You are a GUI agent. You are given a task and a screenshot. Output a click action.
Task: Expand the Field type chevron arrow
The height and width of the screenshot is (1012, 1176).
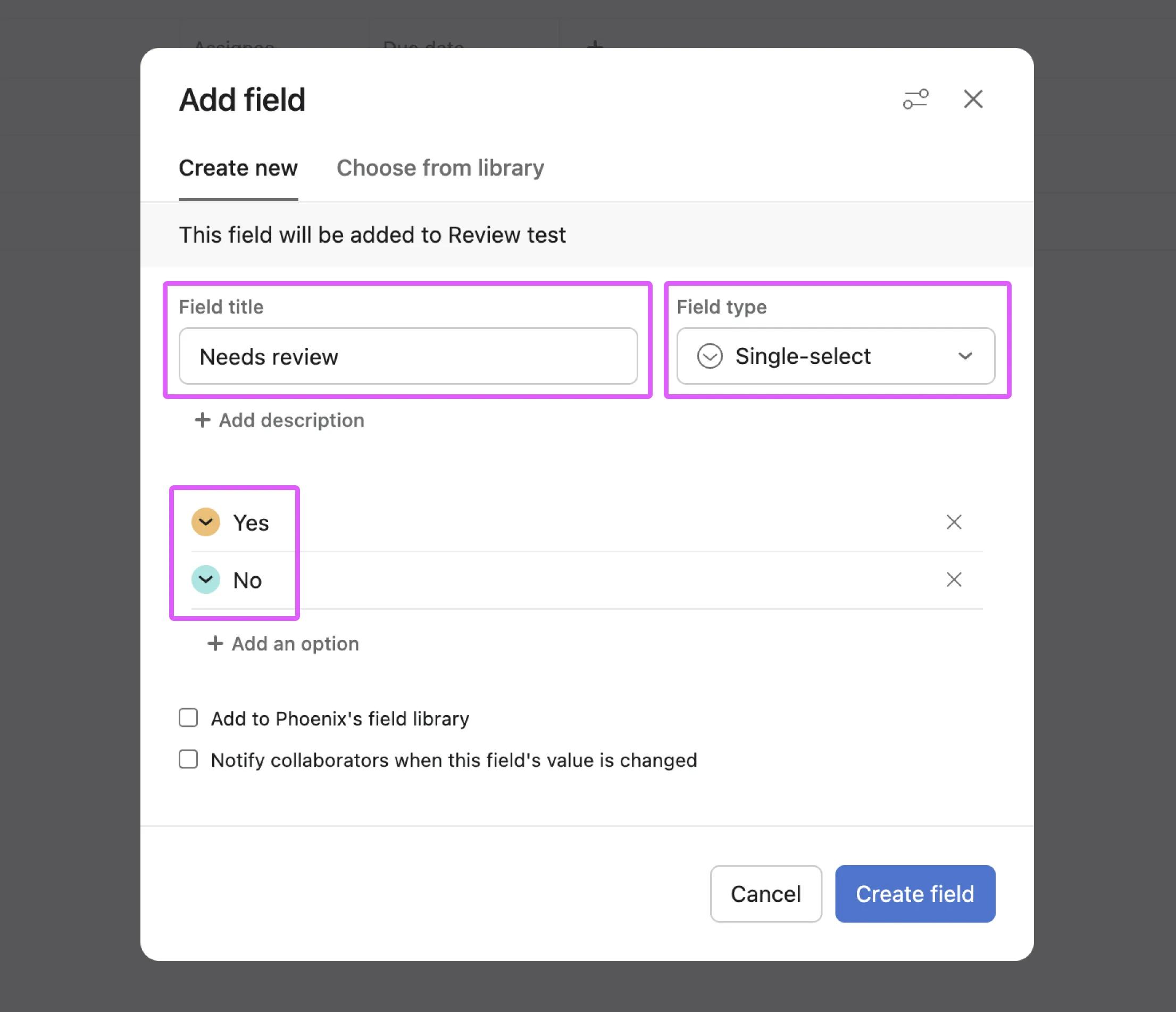965,356
